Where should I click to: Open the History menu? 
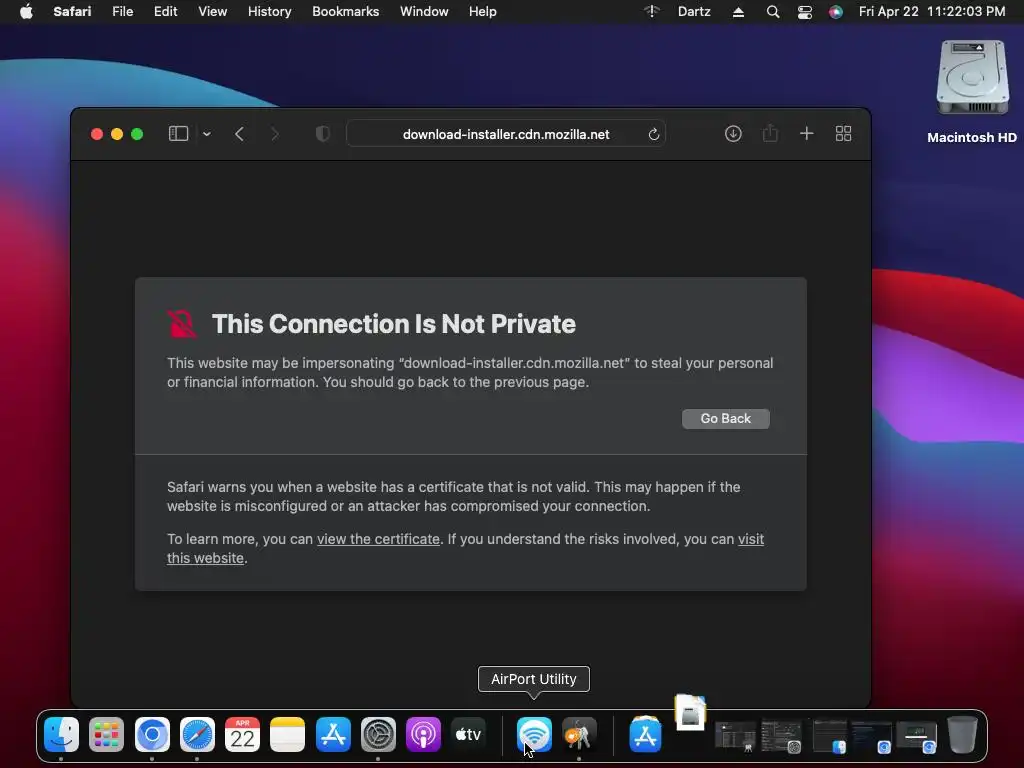[x=269, y=12]
